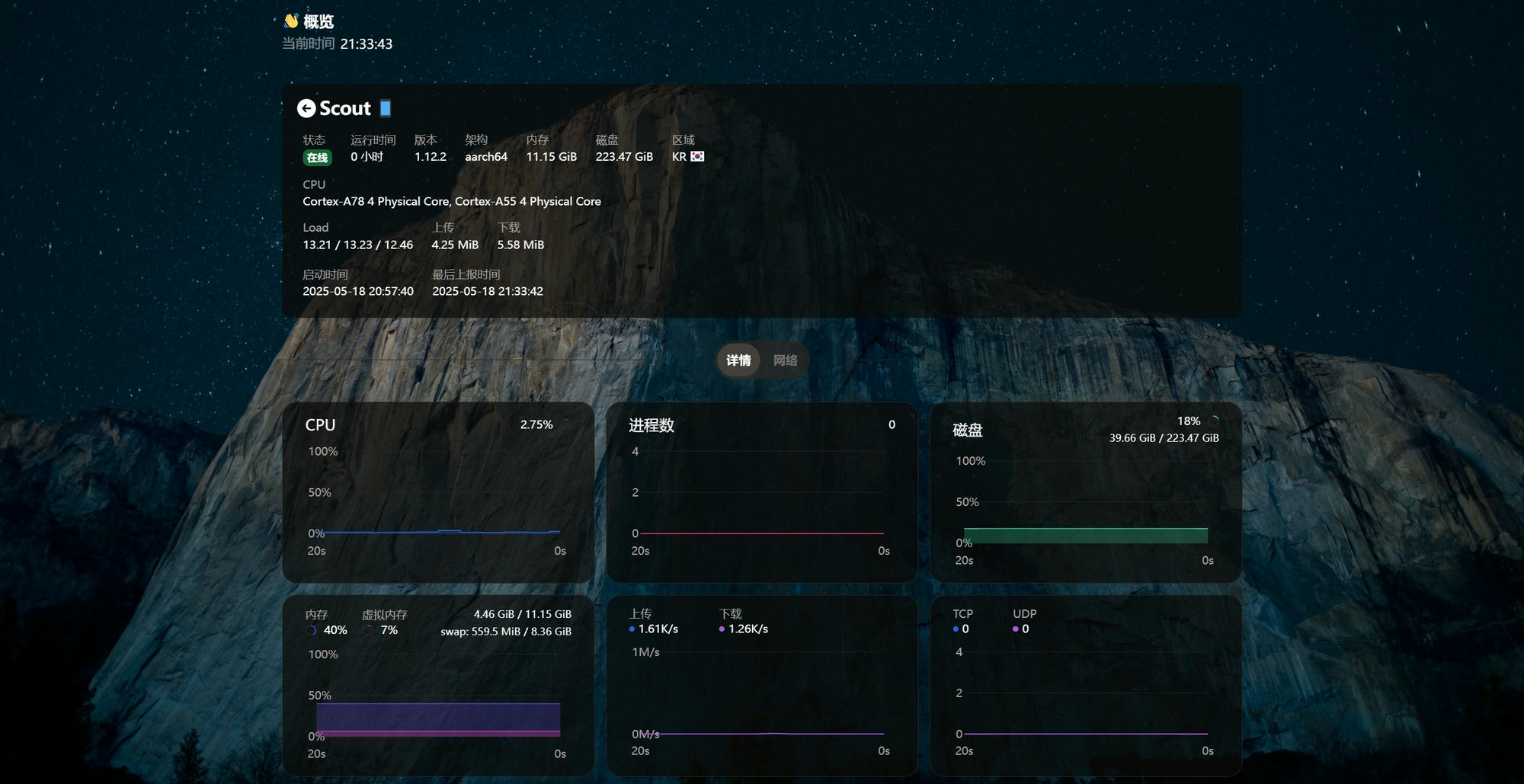Screen dimensions: 1524x784
Task: Click the memory usage ring at 40%
Action: (311, 630)
